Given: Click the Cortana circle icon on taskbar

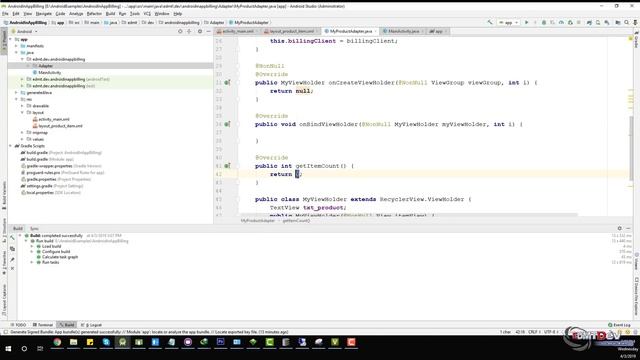Looking at the screenshot, I should tap(24, 349).
